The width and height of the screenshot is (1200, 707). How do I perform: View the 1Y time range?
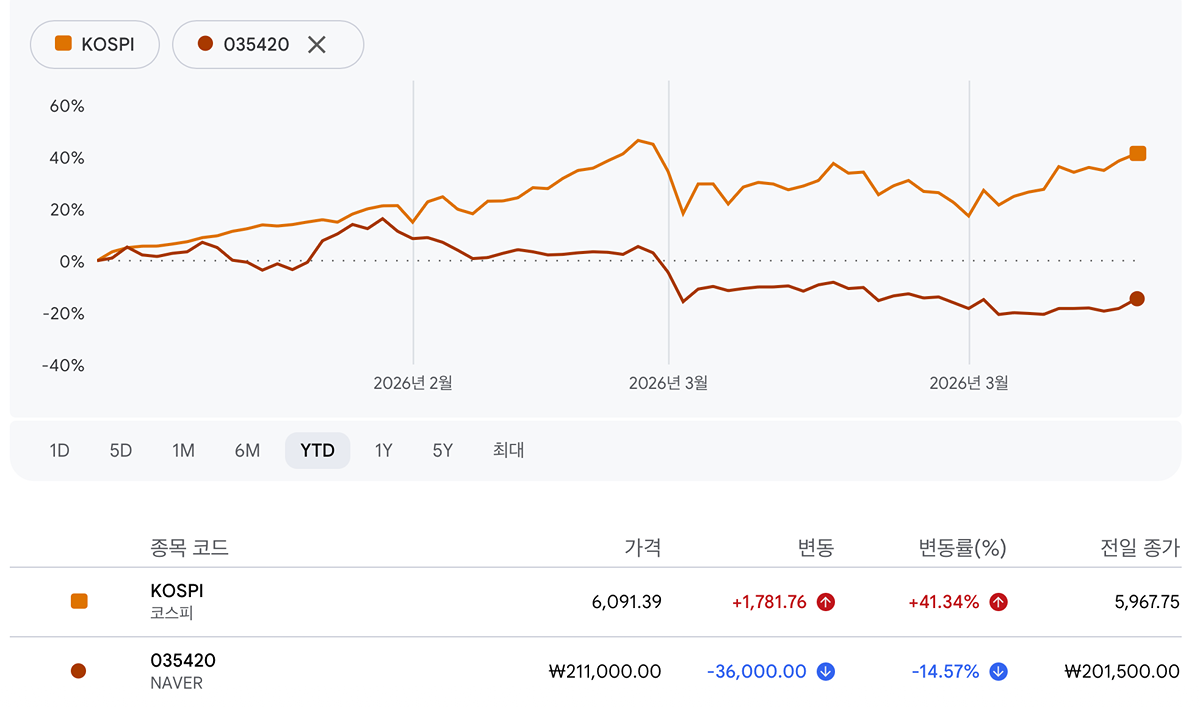point(383,451)
